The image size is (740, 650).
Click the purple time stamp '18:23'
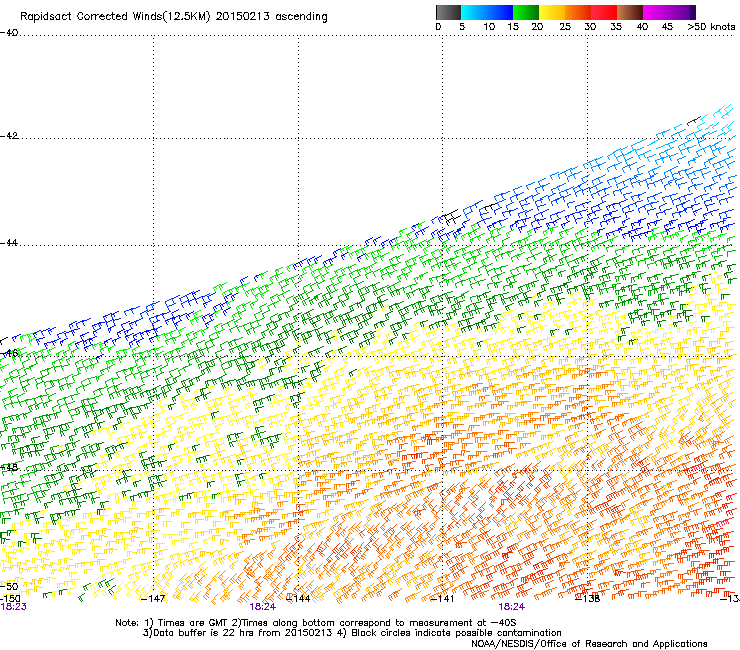tap(14, 607)
